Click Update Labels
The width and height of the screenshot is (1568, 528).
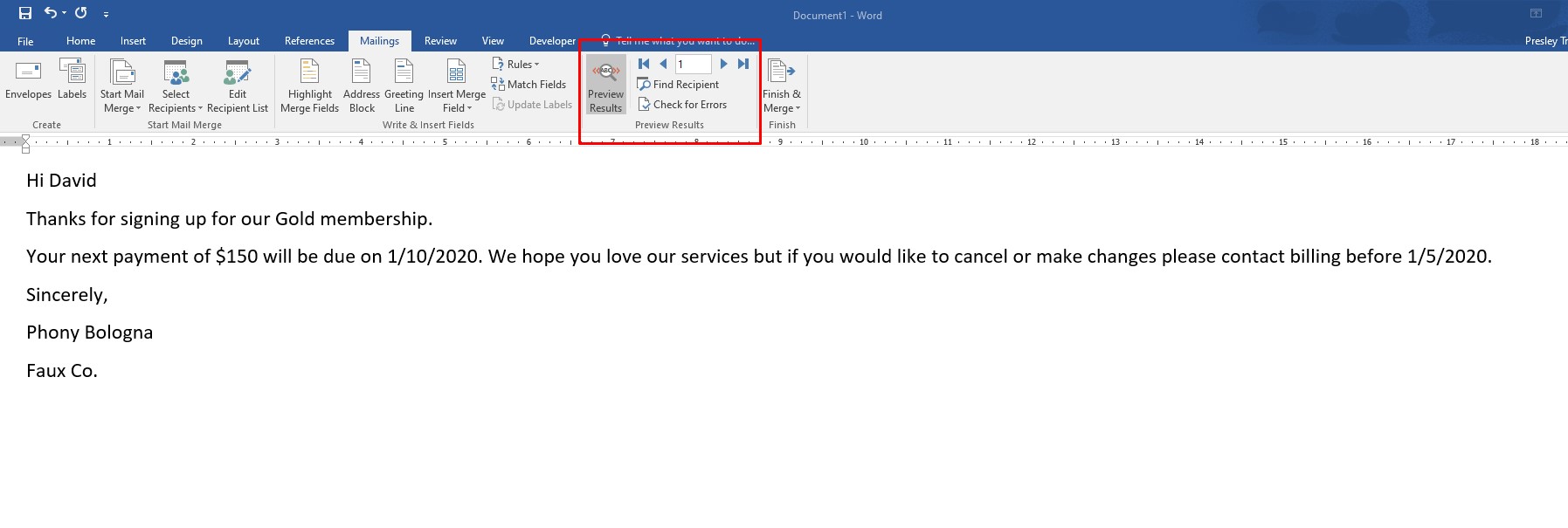click(532, 104)
